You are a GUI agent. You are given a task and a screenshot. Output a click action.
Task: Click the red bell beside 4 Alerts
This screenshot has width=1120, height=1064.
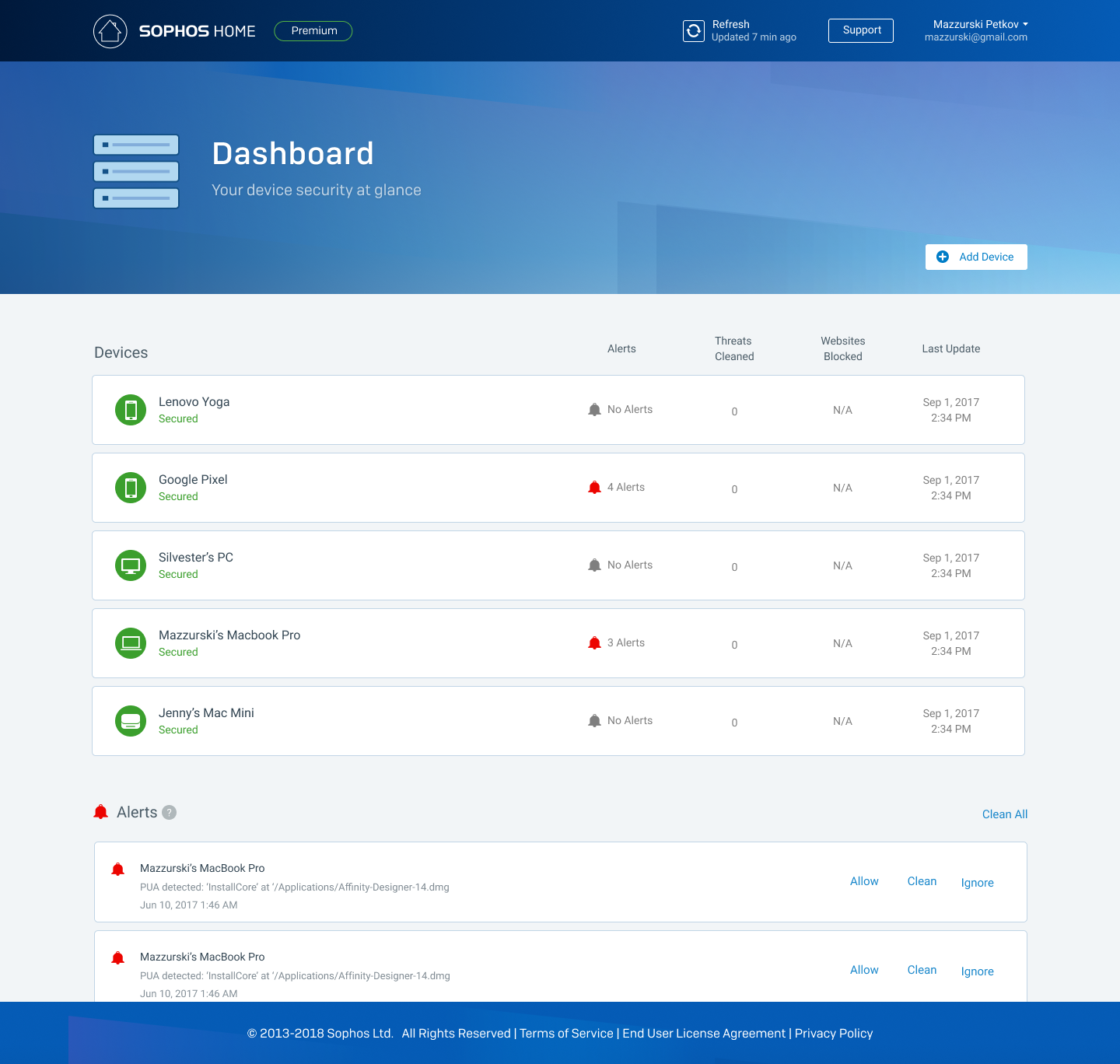tap(594, 488)
